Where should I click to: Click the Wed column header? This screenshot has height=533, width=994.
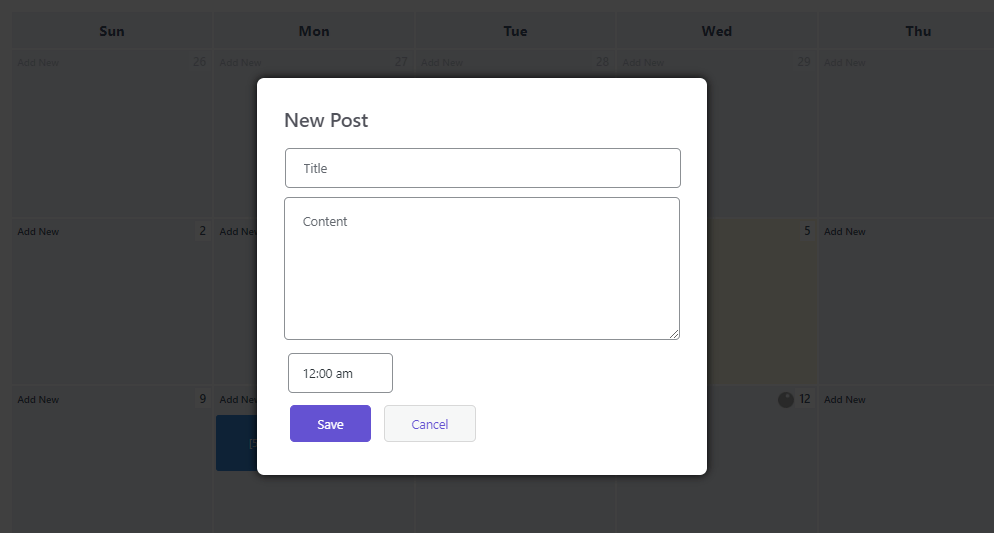click(x=716, y=31)
